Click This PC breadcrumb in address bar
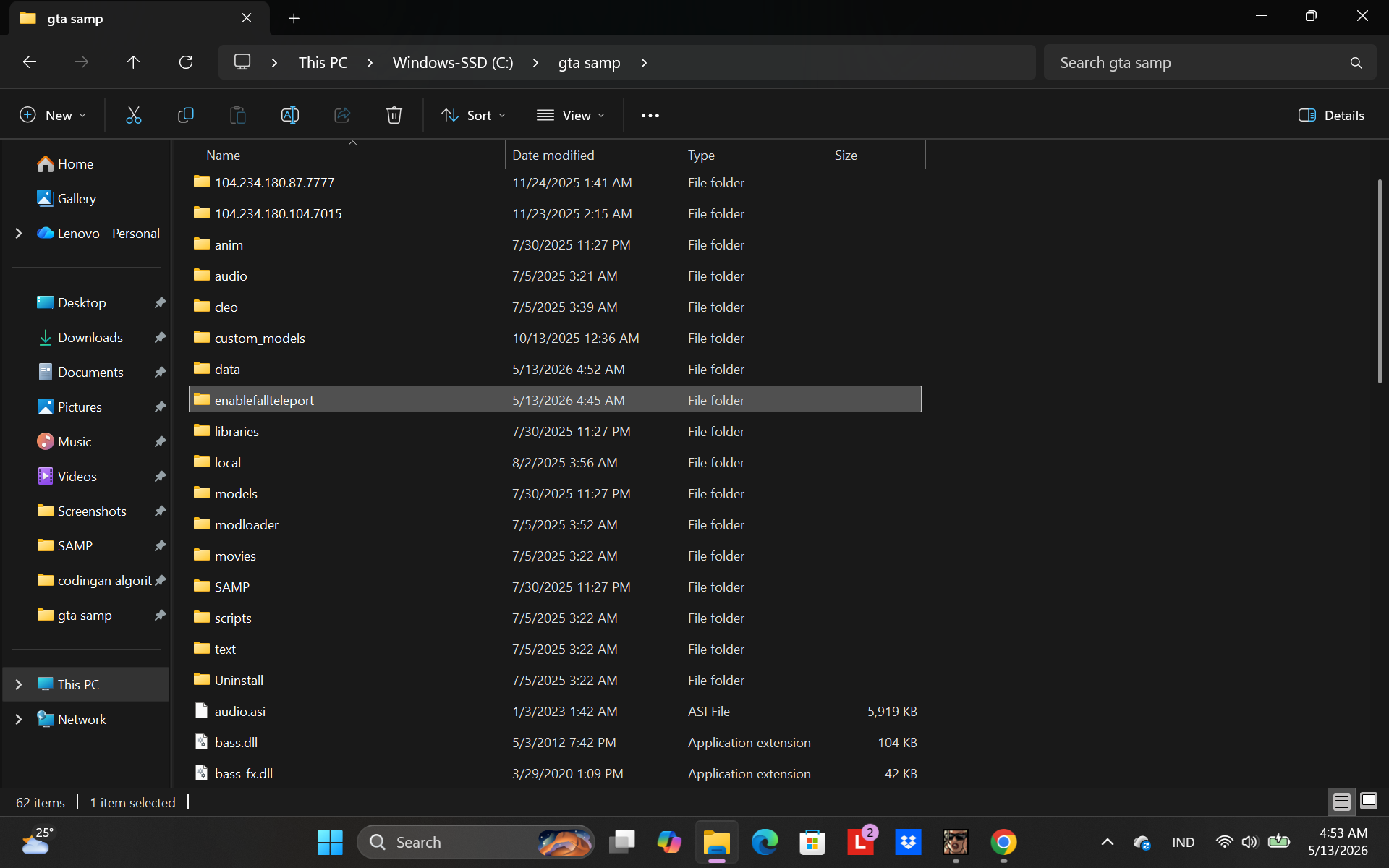The image size is (1389, 868). tap(323, 63)
